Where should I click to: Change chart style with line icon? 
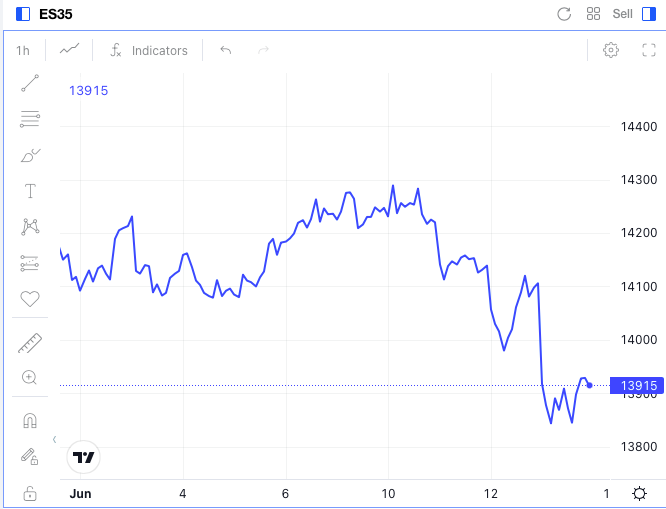69,50
